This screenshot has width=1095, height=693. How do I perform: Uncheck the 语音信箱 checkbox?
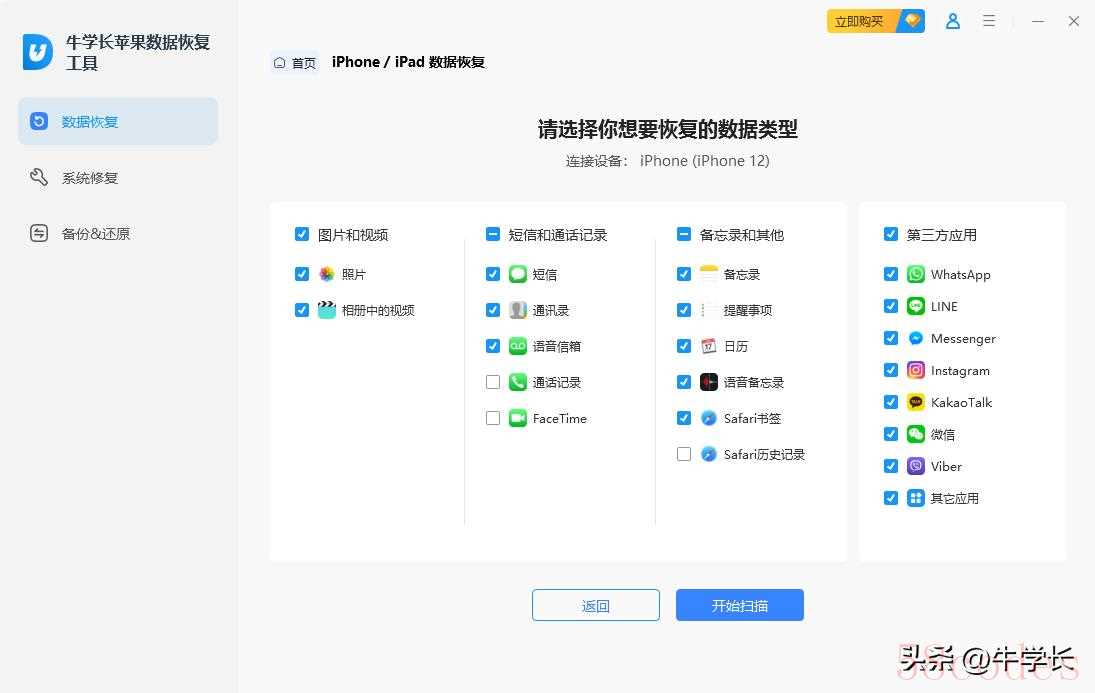[x=493, y=346]
